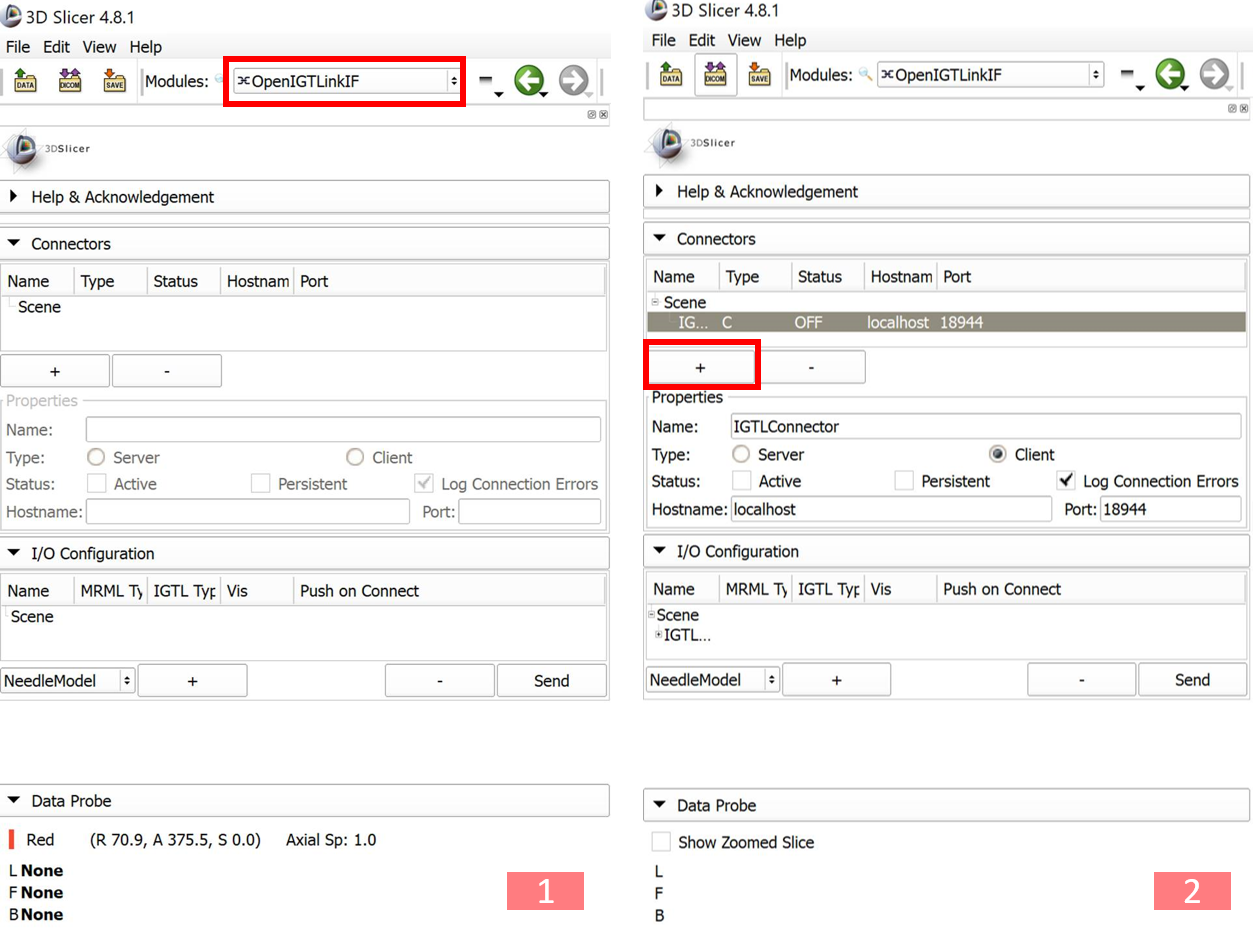Click + beside NeedleModel in left window

coord(193,681)
